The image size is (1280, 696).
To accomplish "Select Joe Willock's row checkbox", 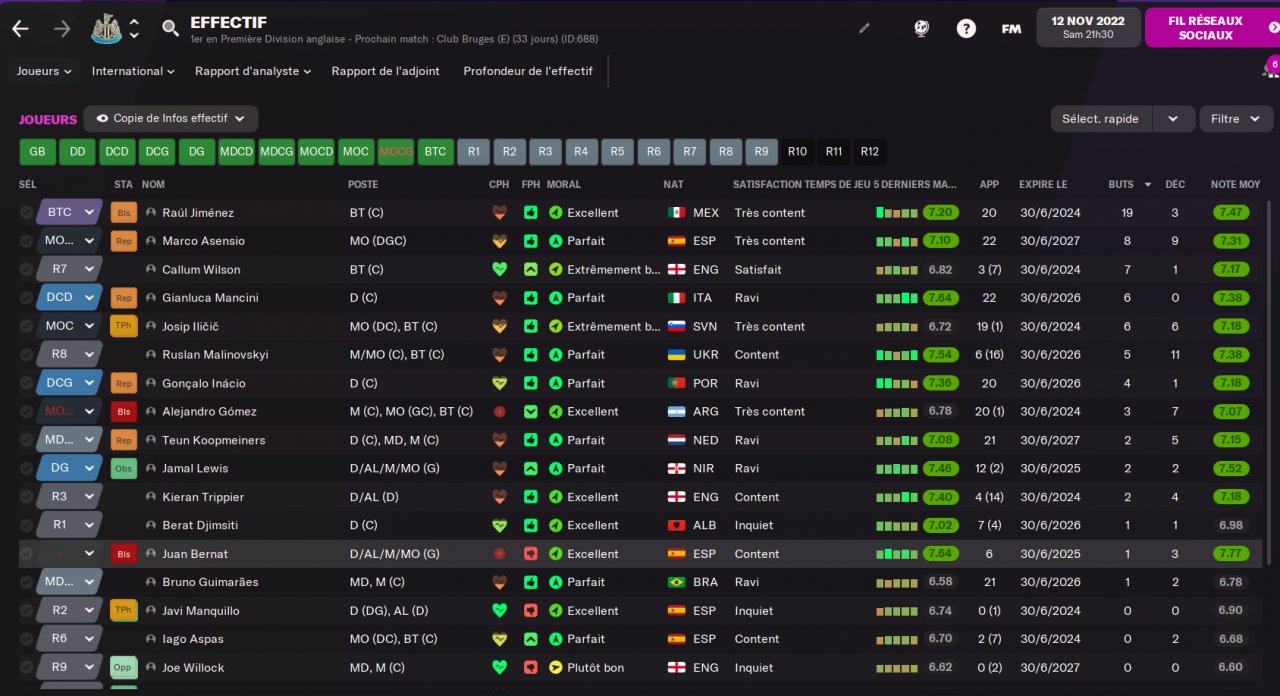I will click(26, 667).
